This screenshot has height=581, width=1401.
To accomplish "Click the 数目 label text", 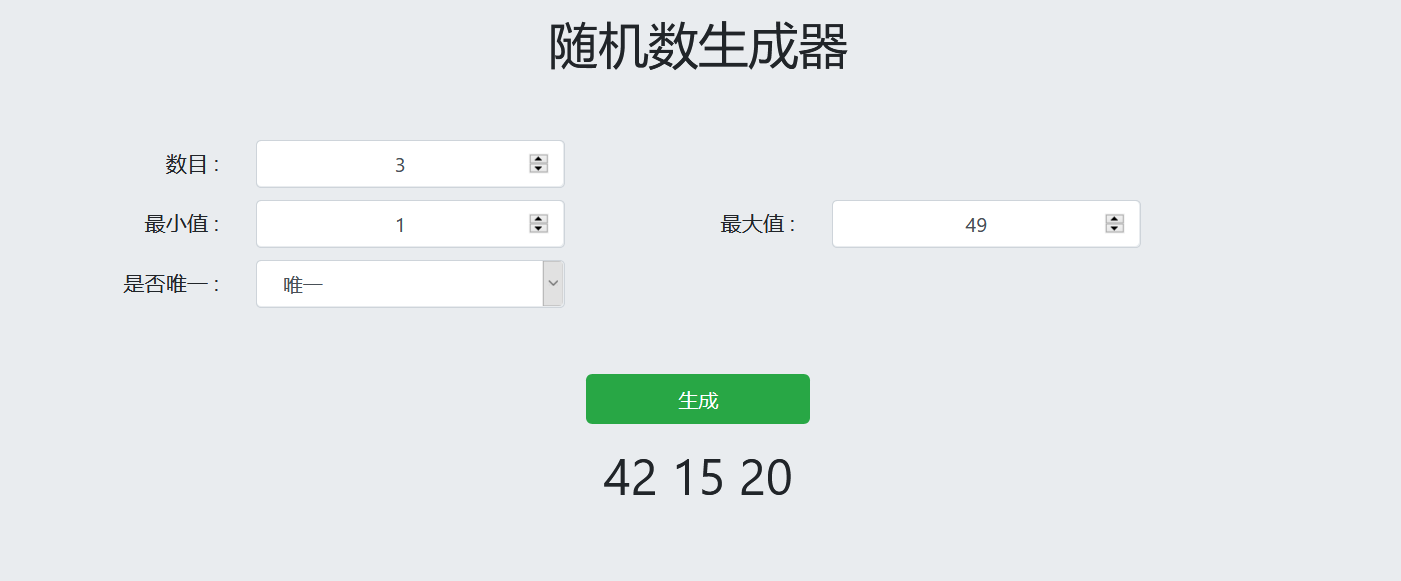I will click(x=192, y=164).
